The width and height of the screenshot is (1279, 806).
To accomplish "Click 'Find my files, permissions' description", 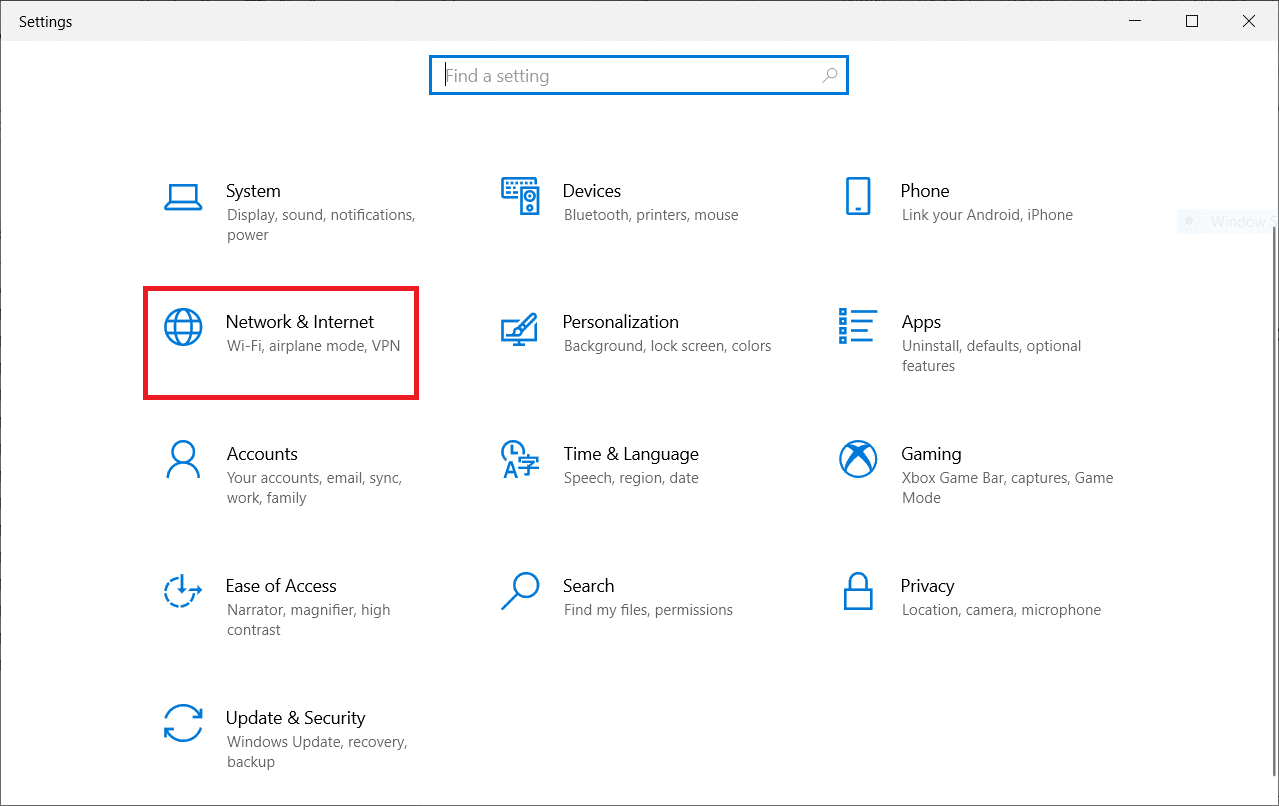I will coord(648,610).
